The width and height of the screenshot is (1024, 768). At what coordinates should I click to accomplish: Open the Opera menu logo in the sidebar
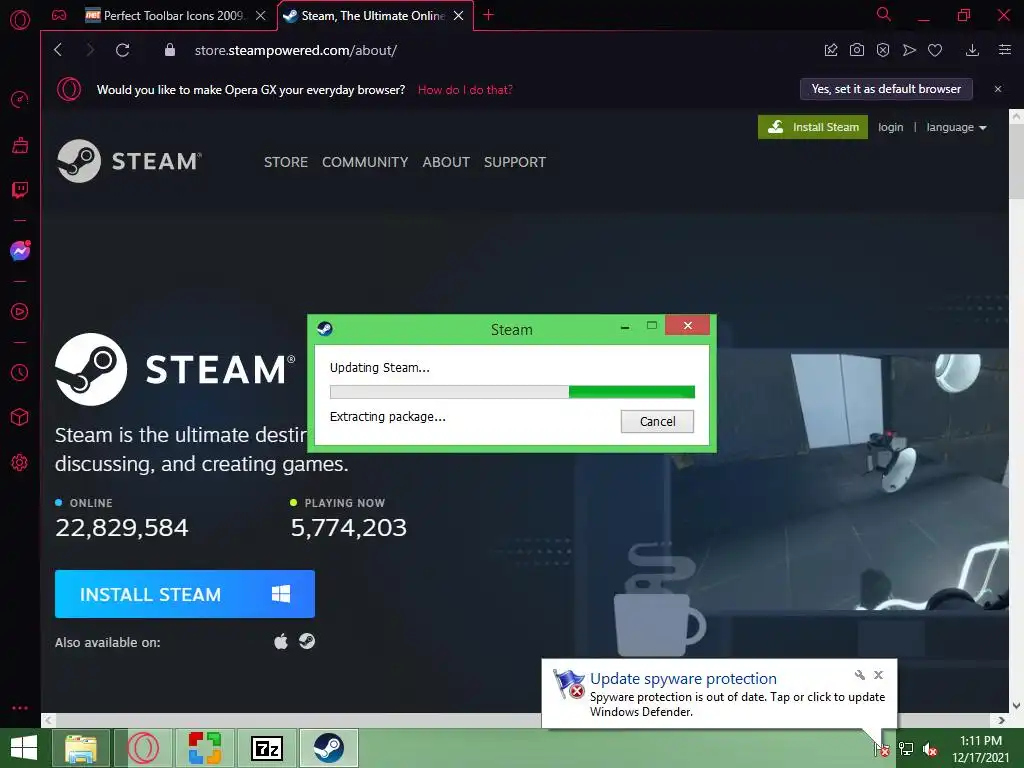[20, 20]
